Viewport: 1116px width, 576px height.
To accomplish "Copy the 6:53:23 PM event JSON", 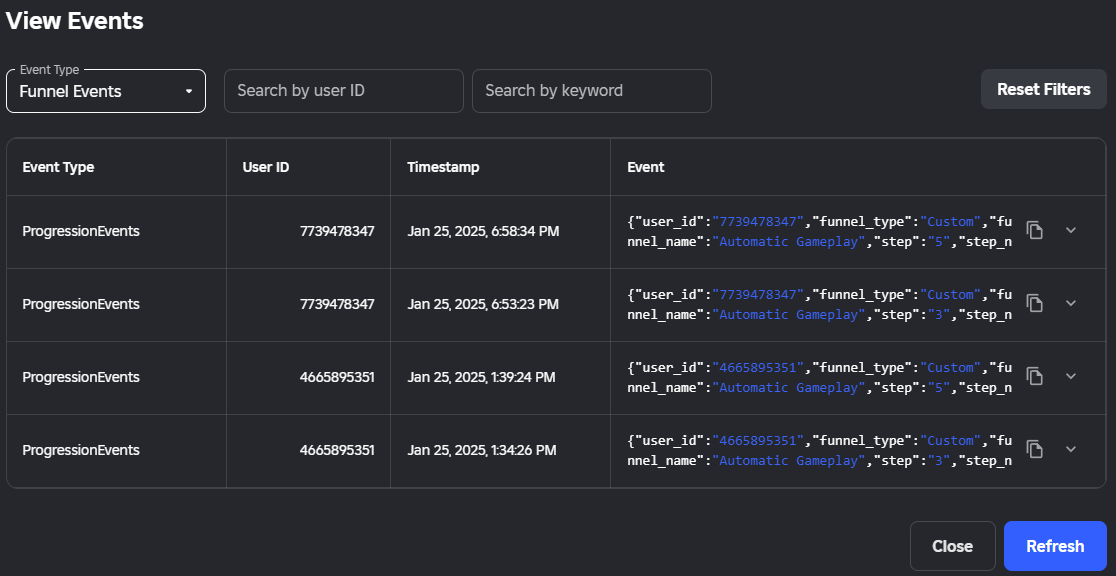I will (x=1035, y=303).
